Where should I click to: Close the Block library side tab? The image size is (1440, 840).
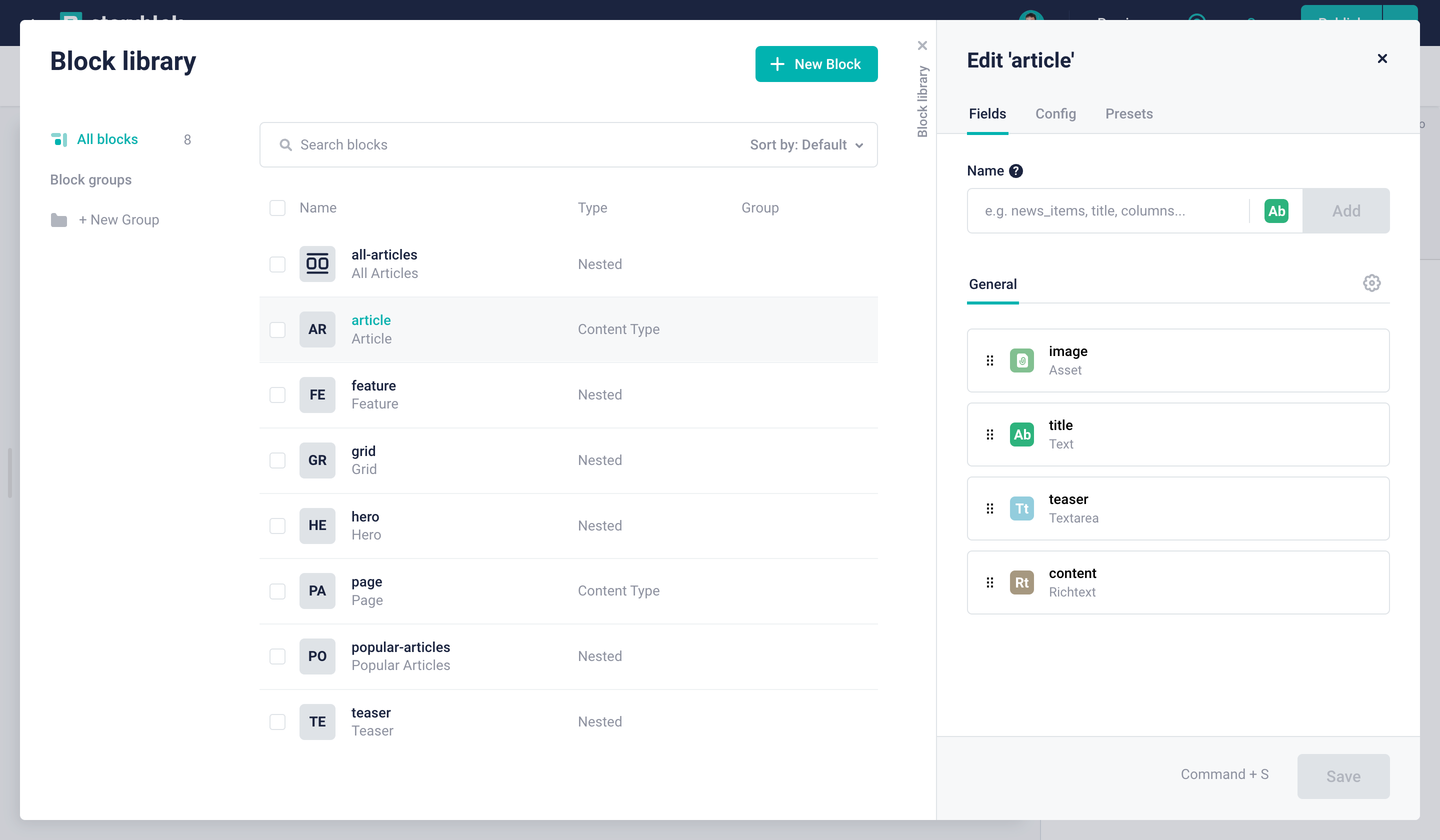922,45
